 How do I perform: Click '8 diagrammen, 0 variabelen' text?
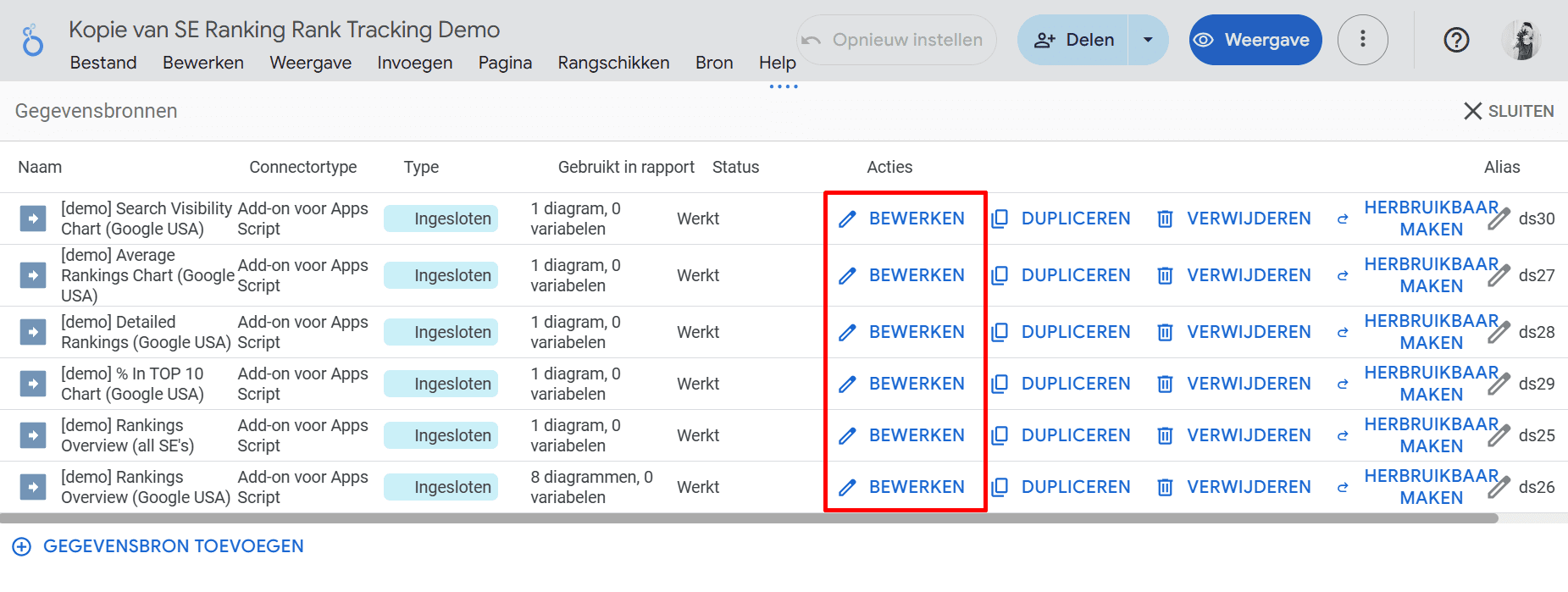[x=591, y=487]
